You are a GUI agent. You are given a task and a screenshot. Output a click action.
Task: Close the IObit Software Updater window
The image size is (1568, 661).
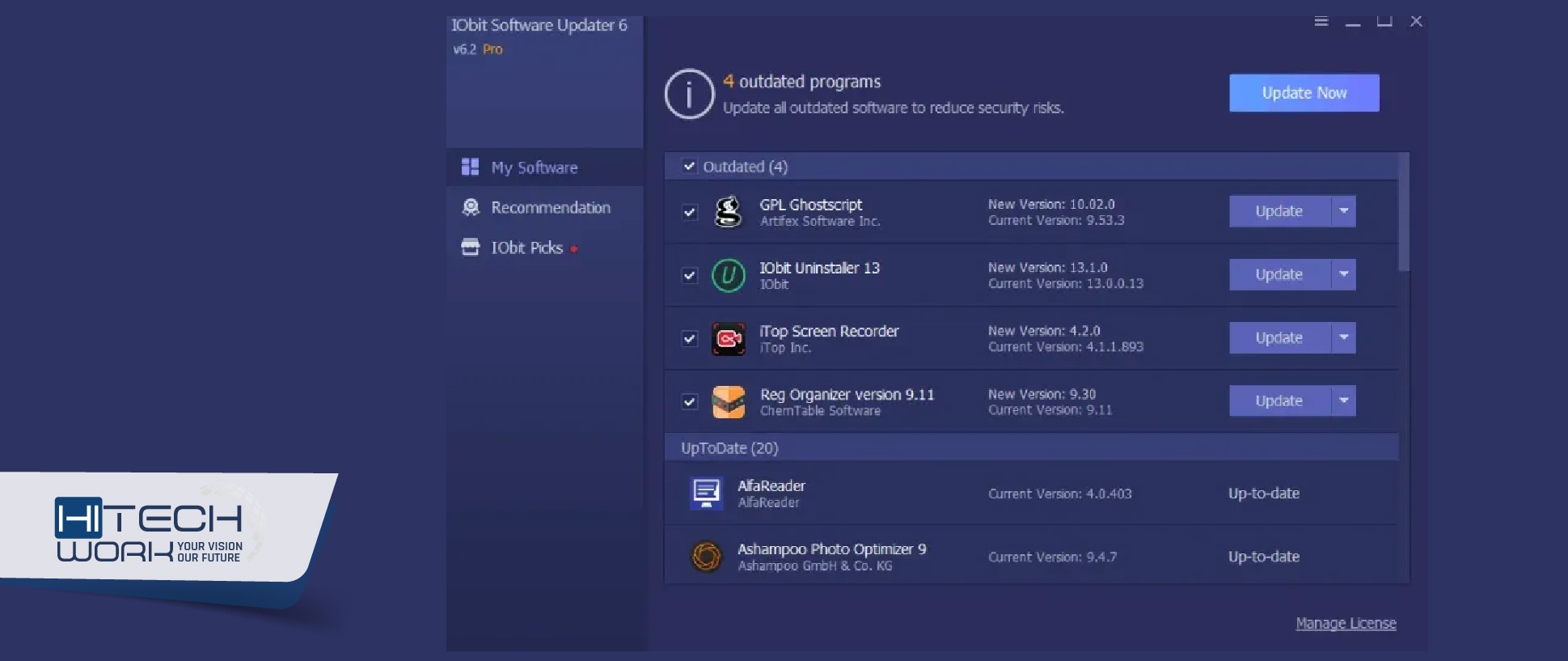point(1416,21)
